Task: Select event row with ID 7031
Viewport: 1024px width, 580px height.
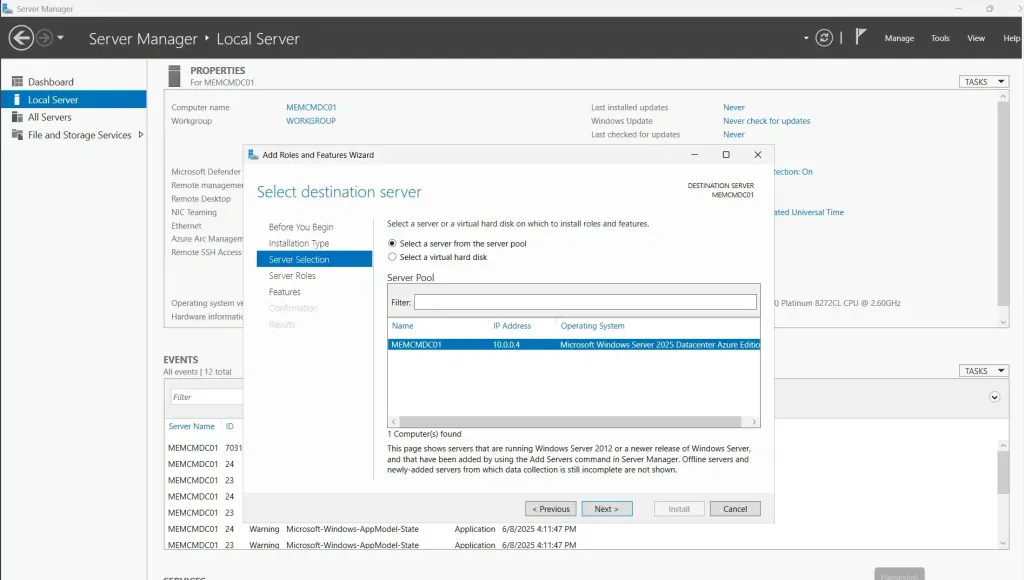Action: pyautogui.click(x=204, y=447)
